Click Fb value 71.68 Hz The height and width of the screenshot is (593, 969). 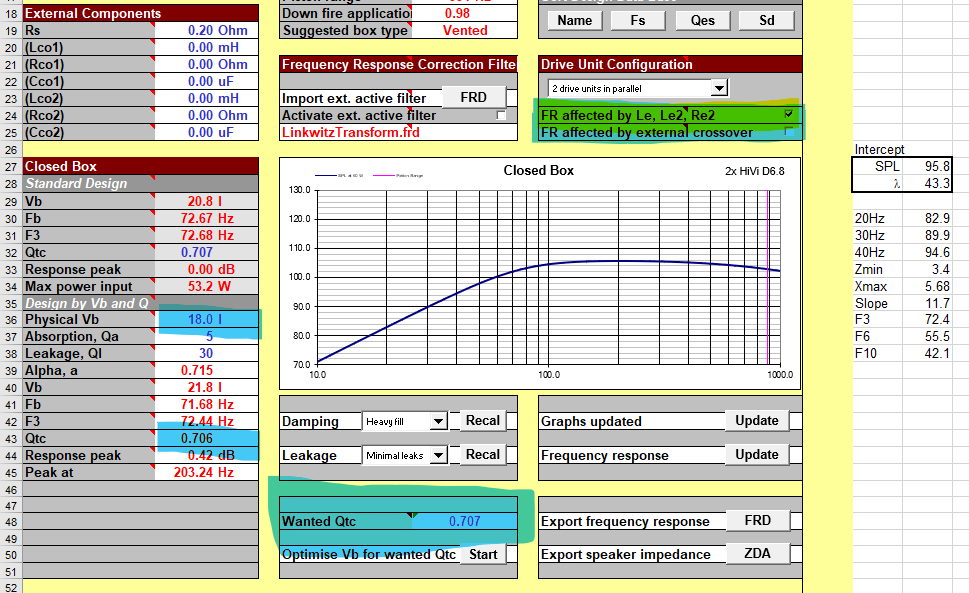point(206,405)
